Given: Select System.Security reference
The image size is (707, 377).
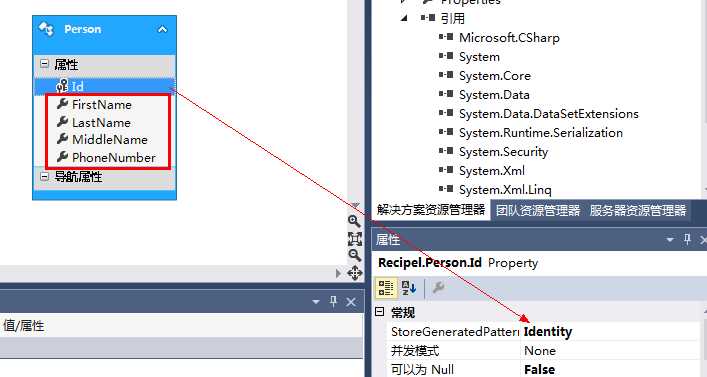Looking at the screenshot, I should tap(503, 152).
